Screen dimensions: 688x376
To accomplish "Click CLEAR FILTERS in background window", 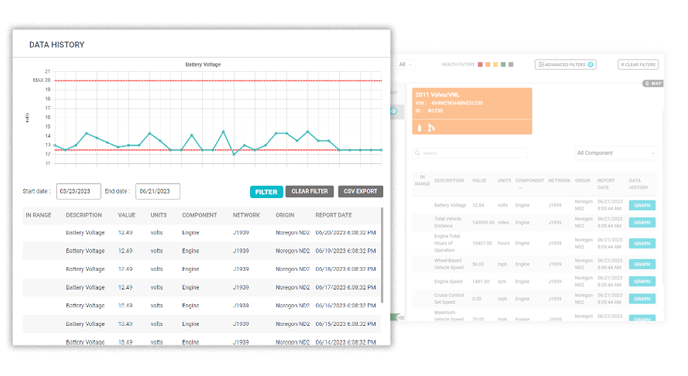I will point(638,64).
